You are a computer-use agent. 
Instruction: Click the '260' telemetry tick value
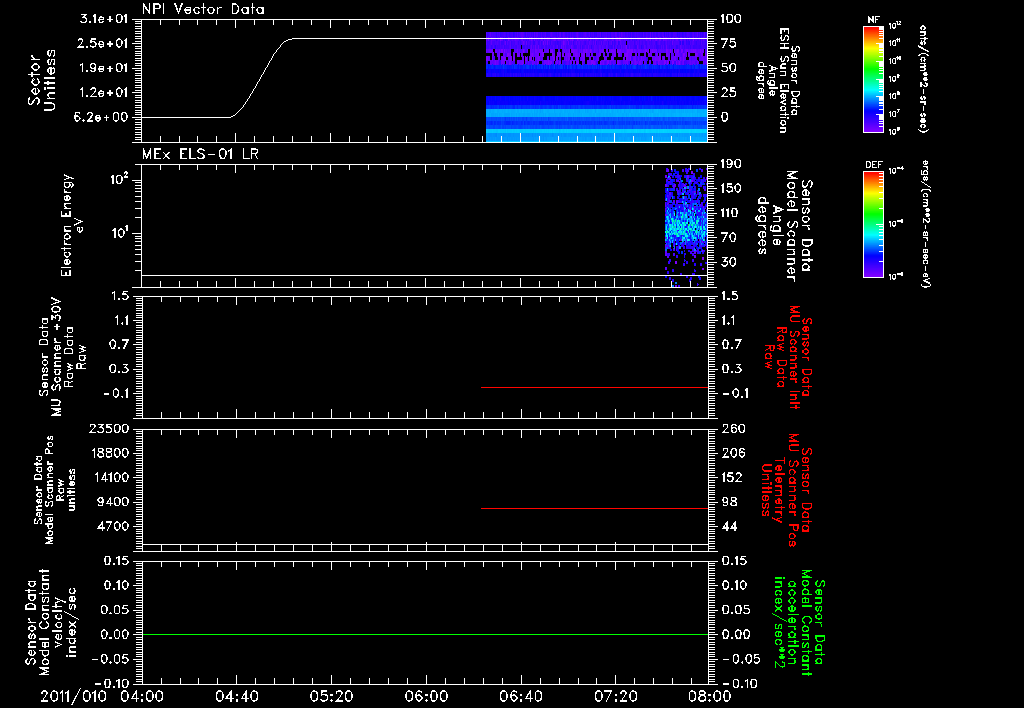(x=733, y=428)
